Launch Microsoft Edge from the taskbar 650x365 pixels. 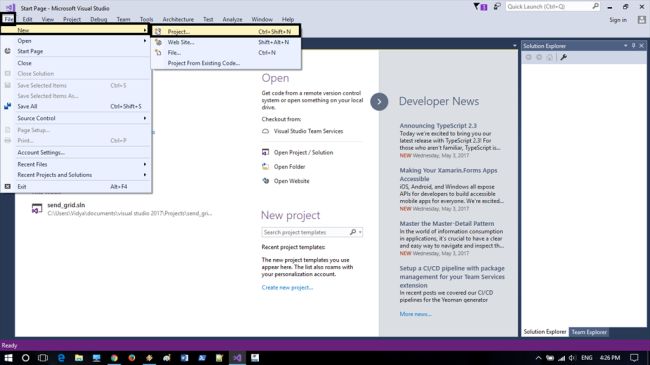pyautogui.click(x=61, y=358)
